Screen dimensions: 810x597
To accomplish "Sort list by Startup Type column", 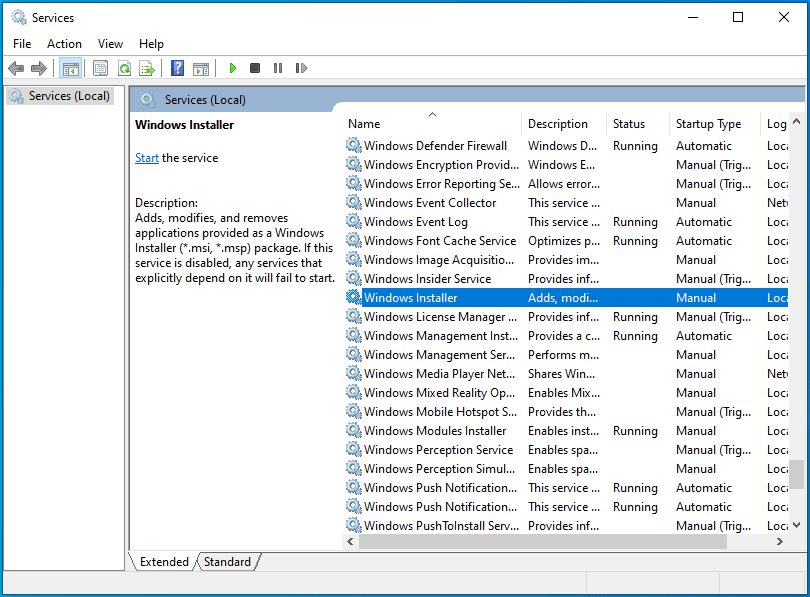I will (x=708, y=124).
